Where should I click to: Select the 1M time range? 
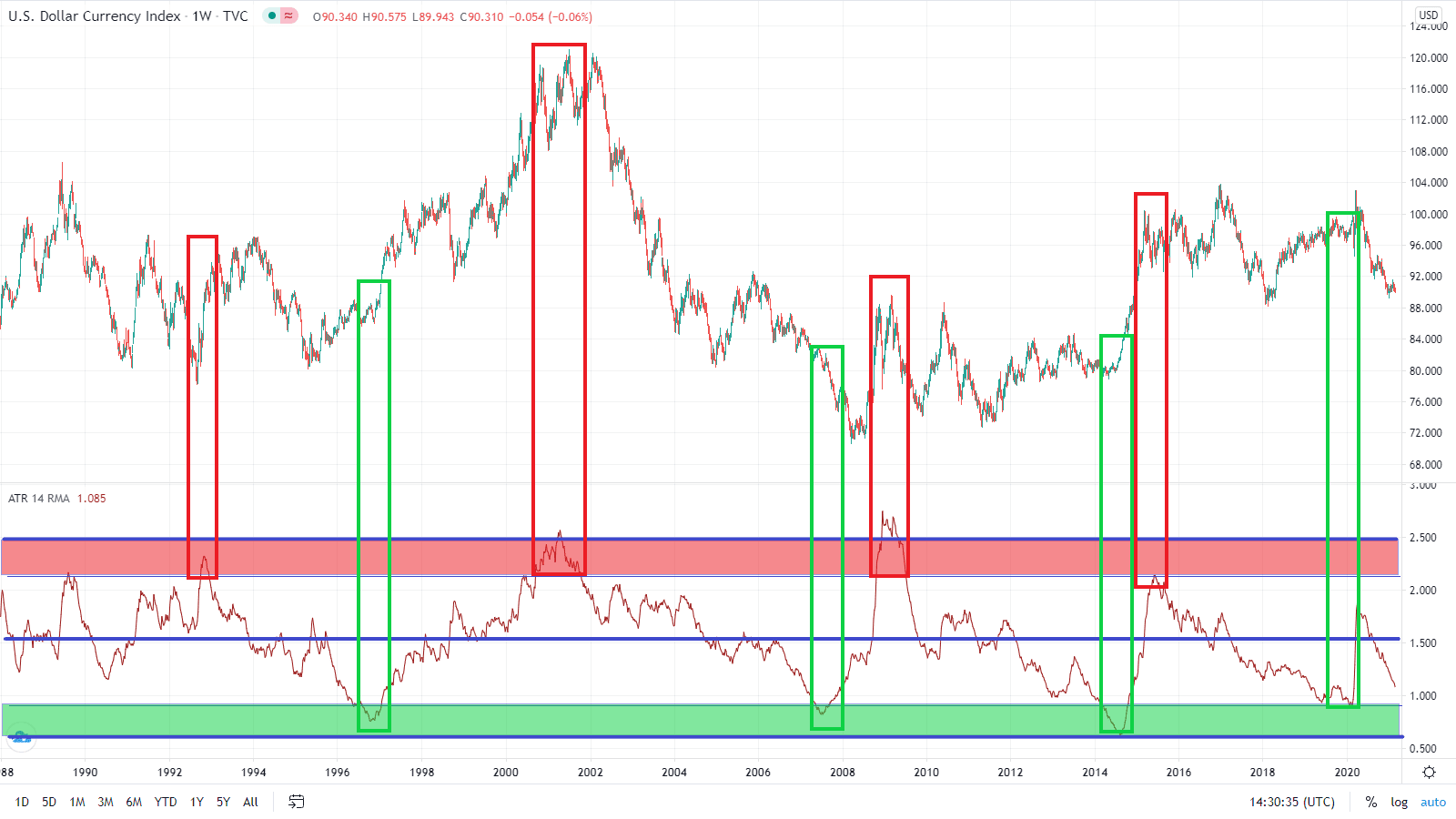click(x=77, y=802)
